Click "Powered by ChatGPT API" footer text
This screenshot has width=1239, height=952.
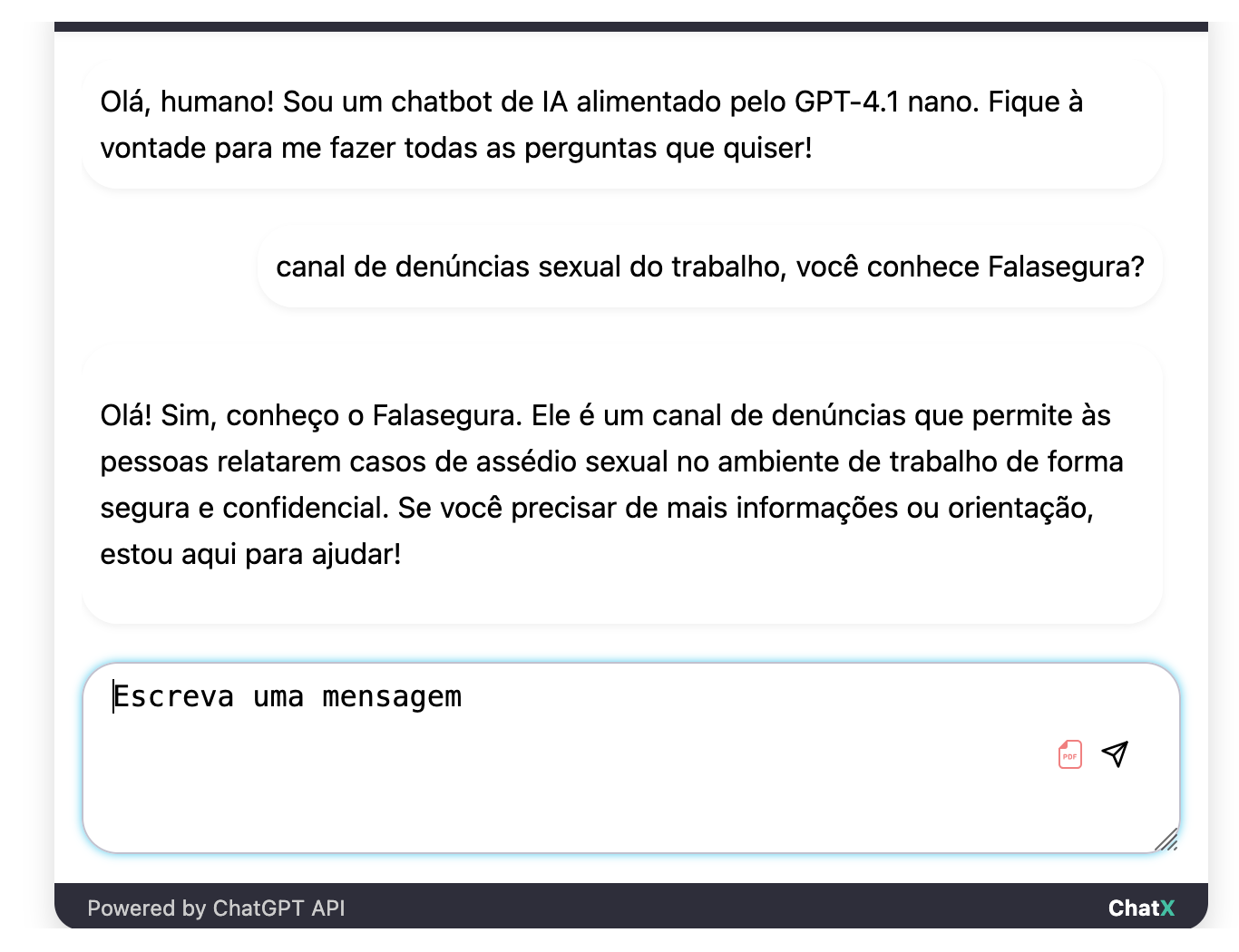(216, 908)
